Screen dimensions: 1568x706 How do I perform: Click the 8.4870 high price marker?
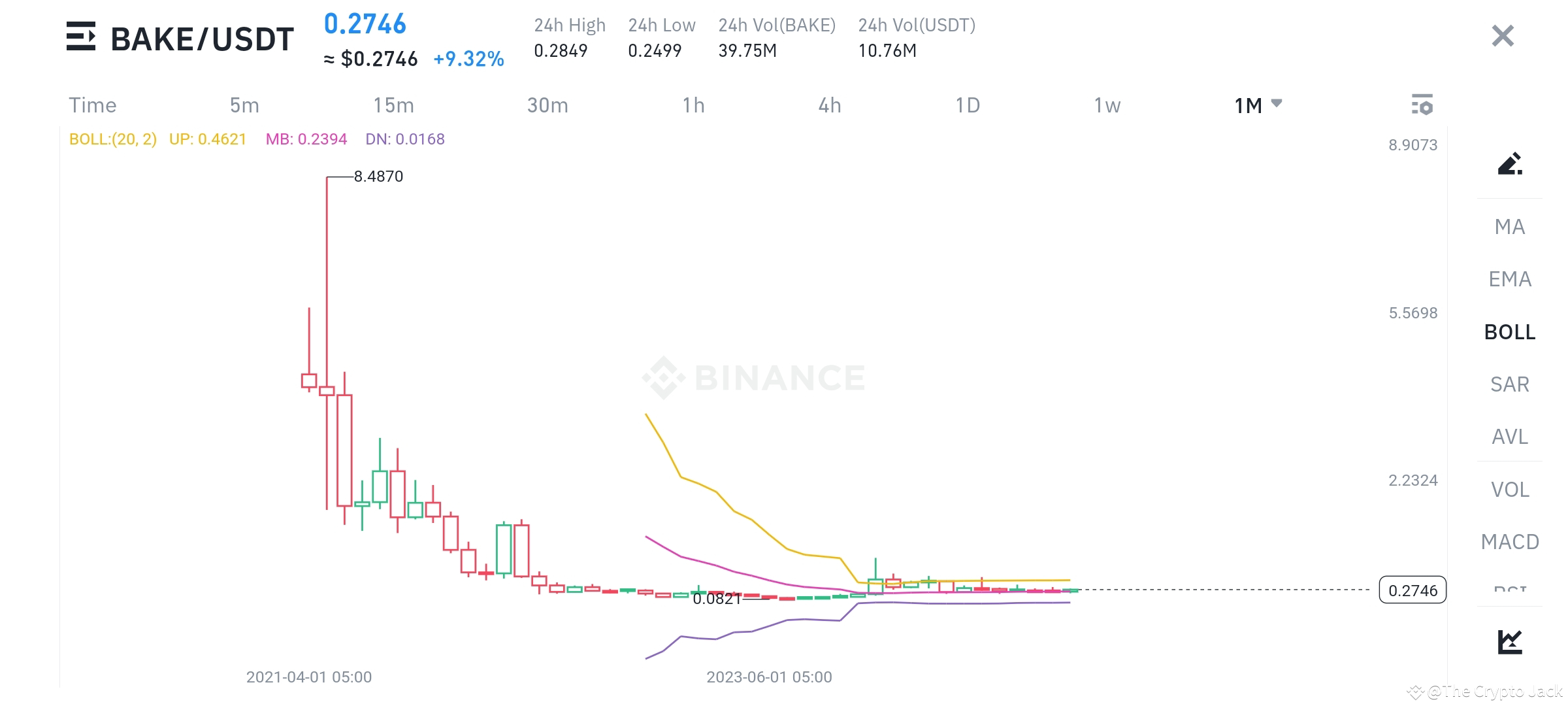pos(379,175)
